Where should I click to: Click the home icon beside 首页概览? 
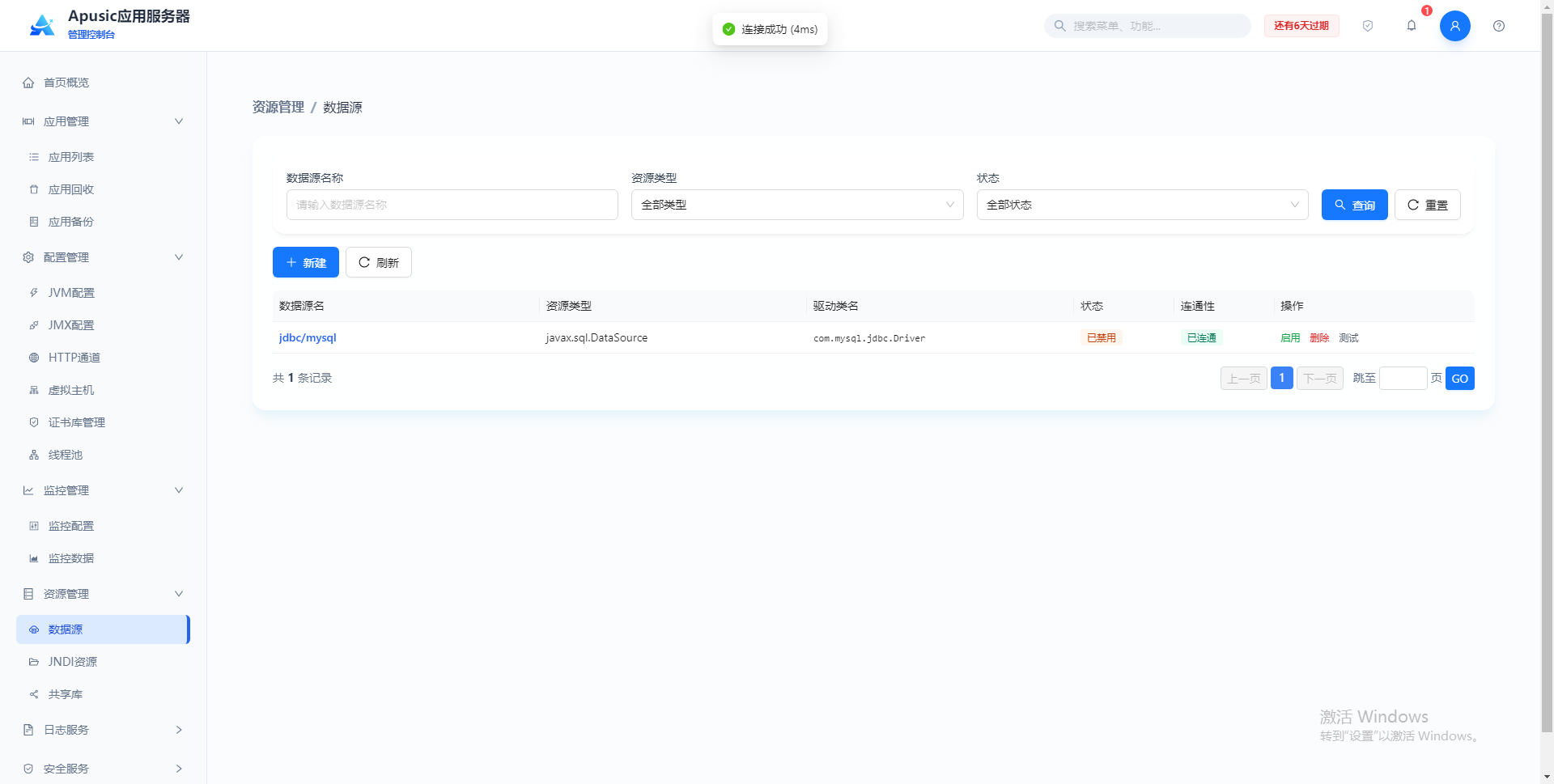pyautogui.click(x=28, y=83)
